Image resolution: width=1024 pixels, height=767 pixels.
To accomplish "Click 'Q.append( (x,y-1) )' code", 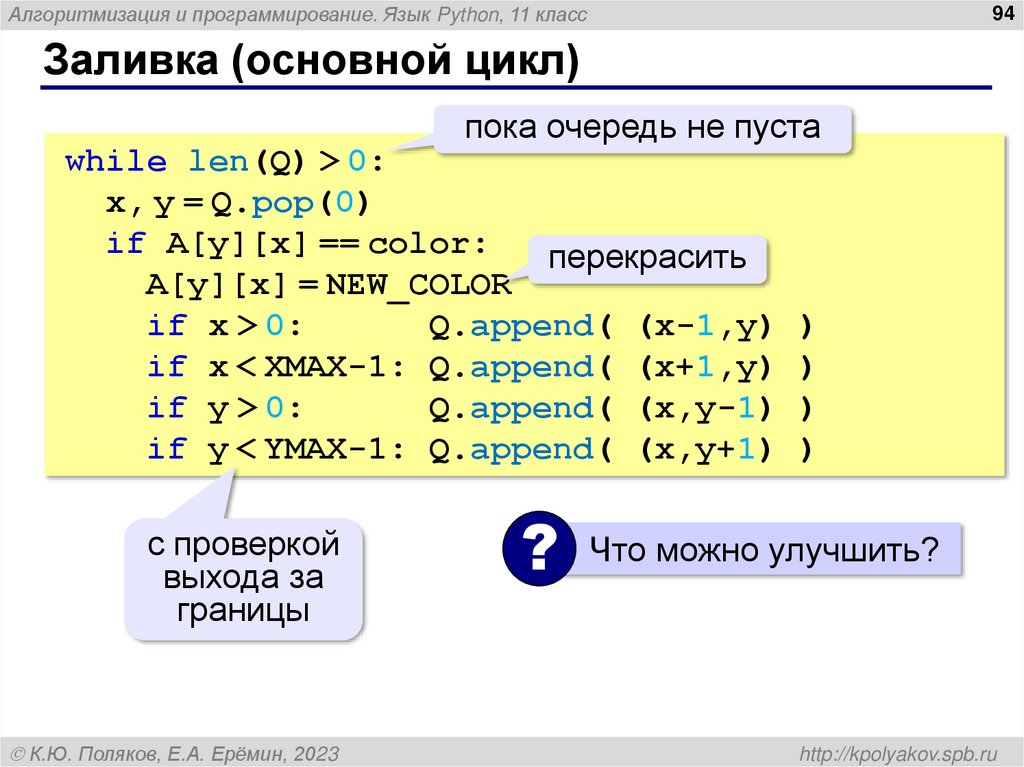I will [620, 409].
